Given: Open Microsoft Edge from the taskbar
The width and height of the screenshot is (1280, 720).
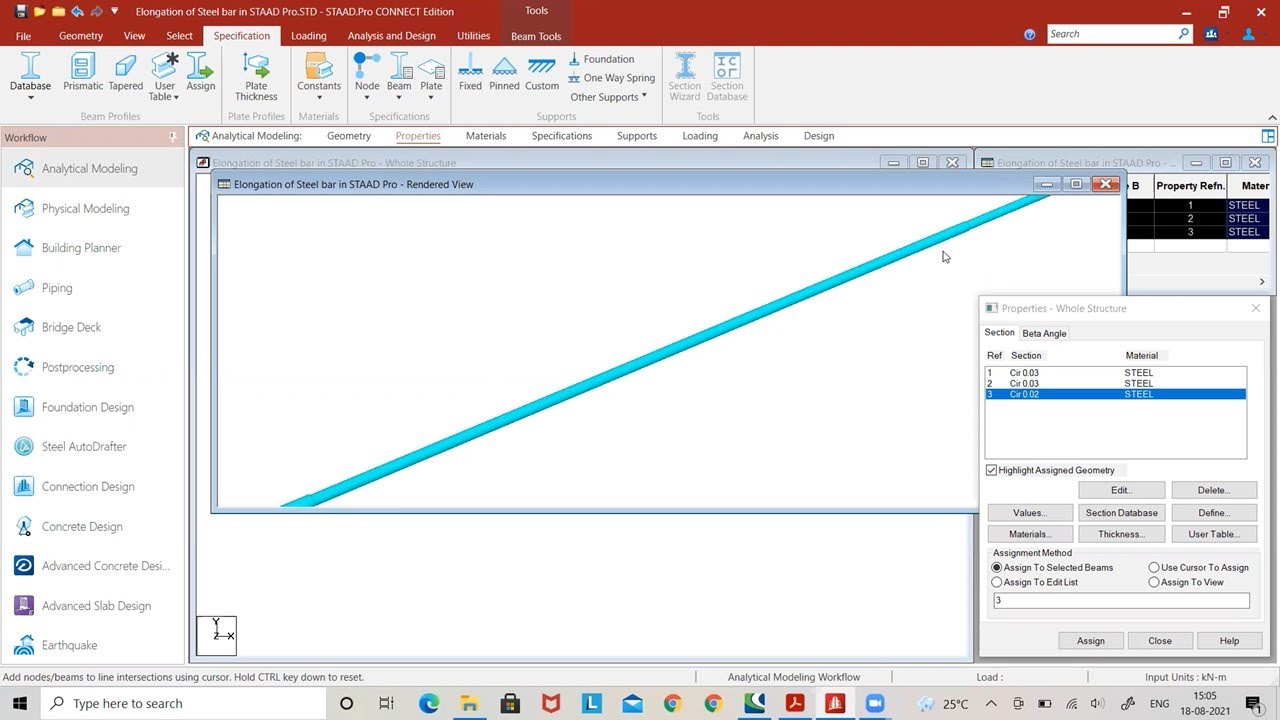Looking at the screenshot, I should pyautogui.click(x=429, y=703).
